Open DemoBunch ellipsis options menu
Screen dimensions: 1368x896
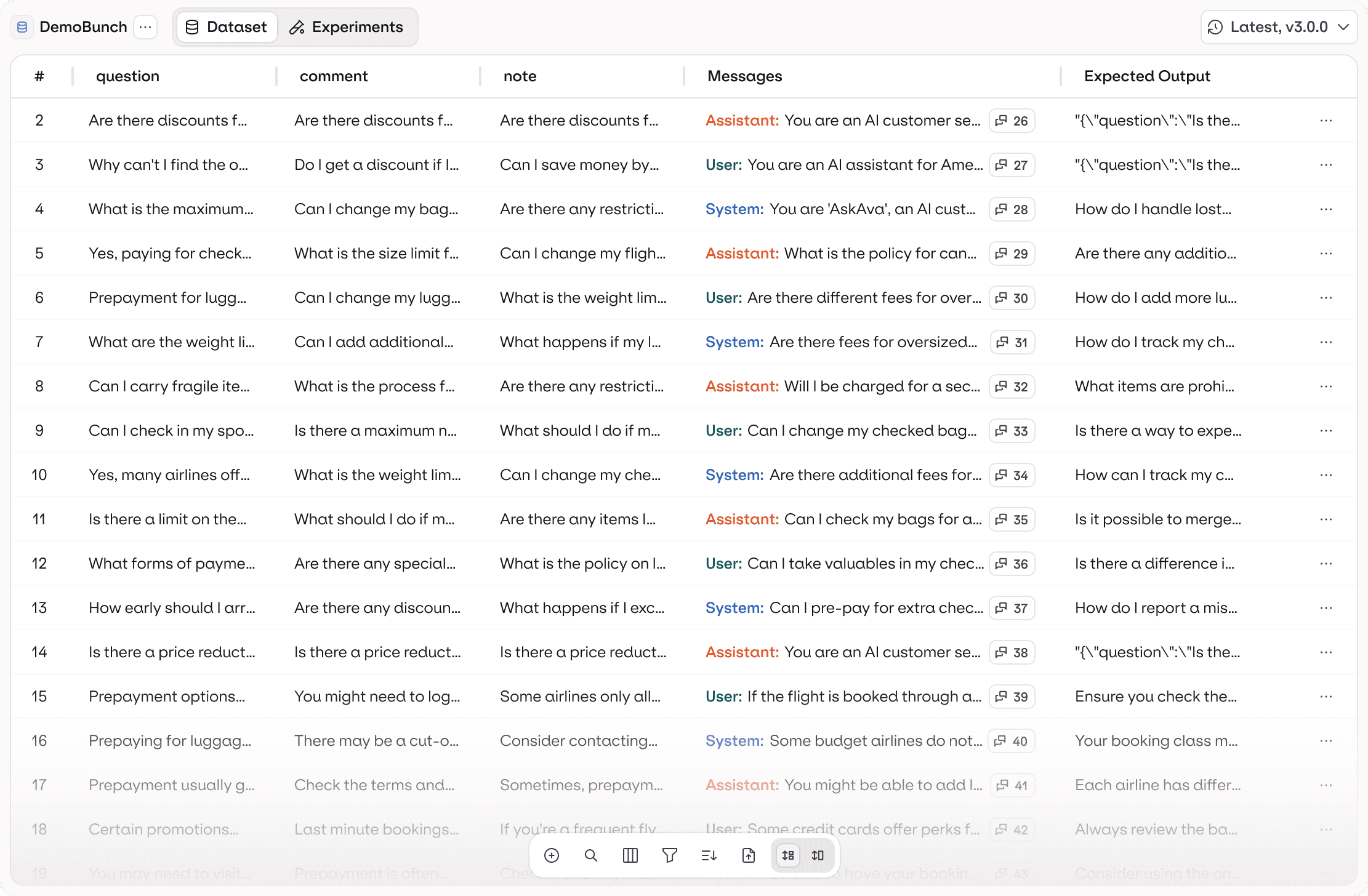coord(145,27)
